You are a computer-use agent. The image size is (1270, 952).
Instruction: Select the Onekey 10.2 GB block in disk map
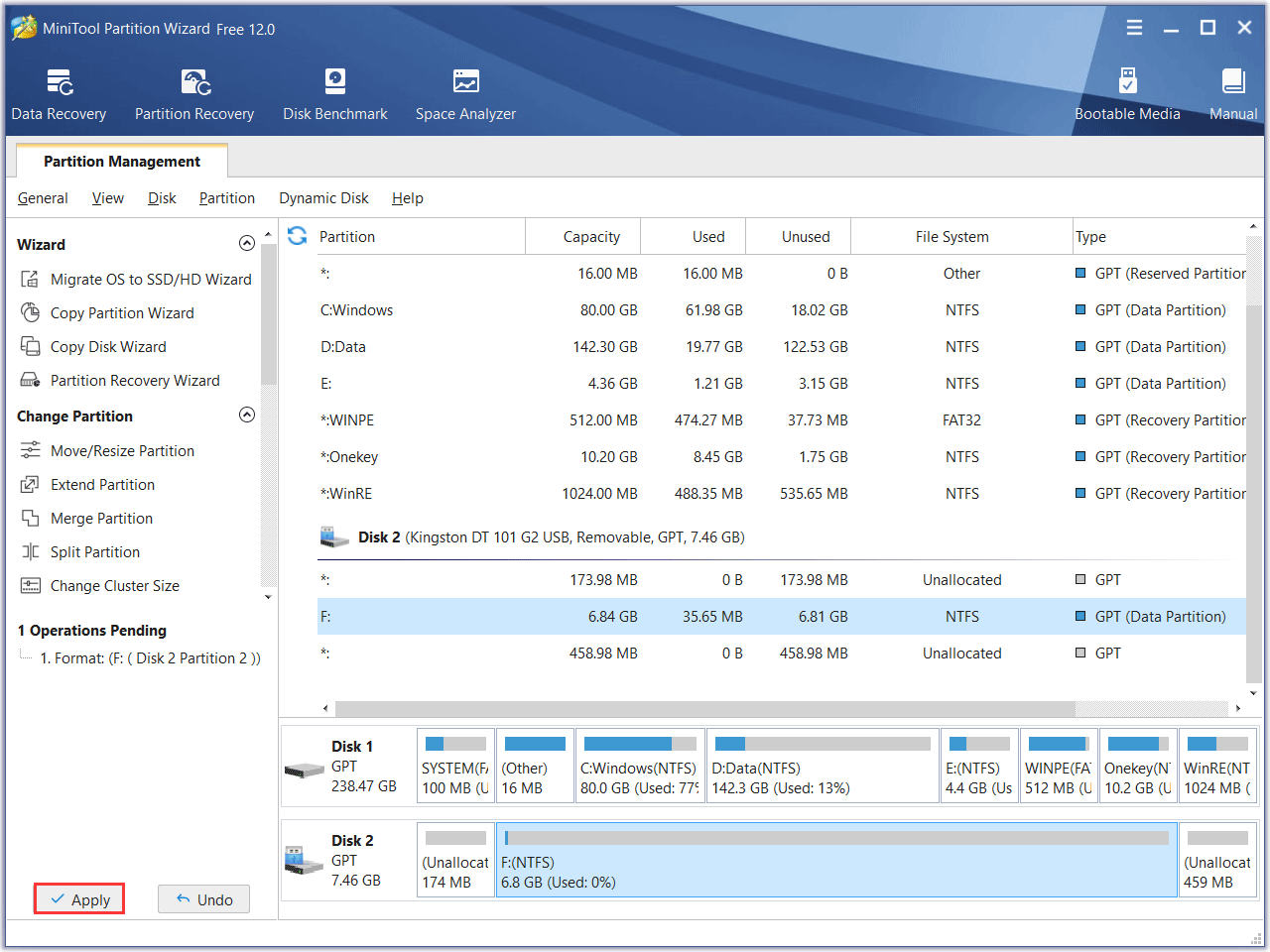(1138, 766)
